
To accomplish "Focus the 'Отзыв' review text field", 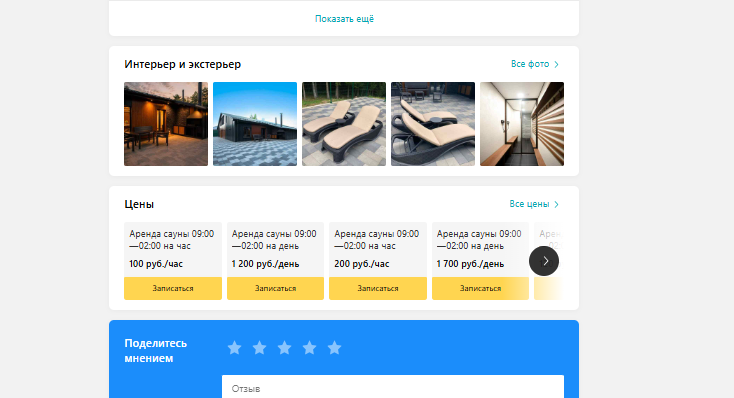I will click(393, 387).
